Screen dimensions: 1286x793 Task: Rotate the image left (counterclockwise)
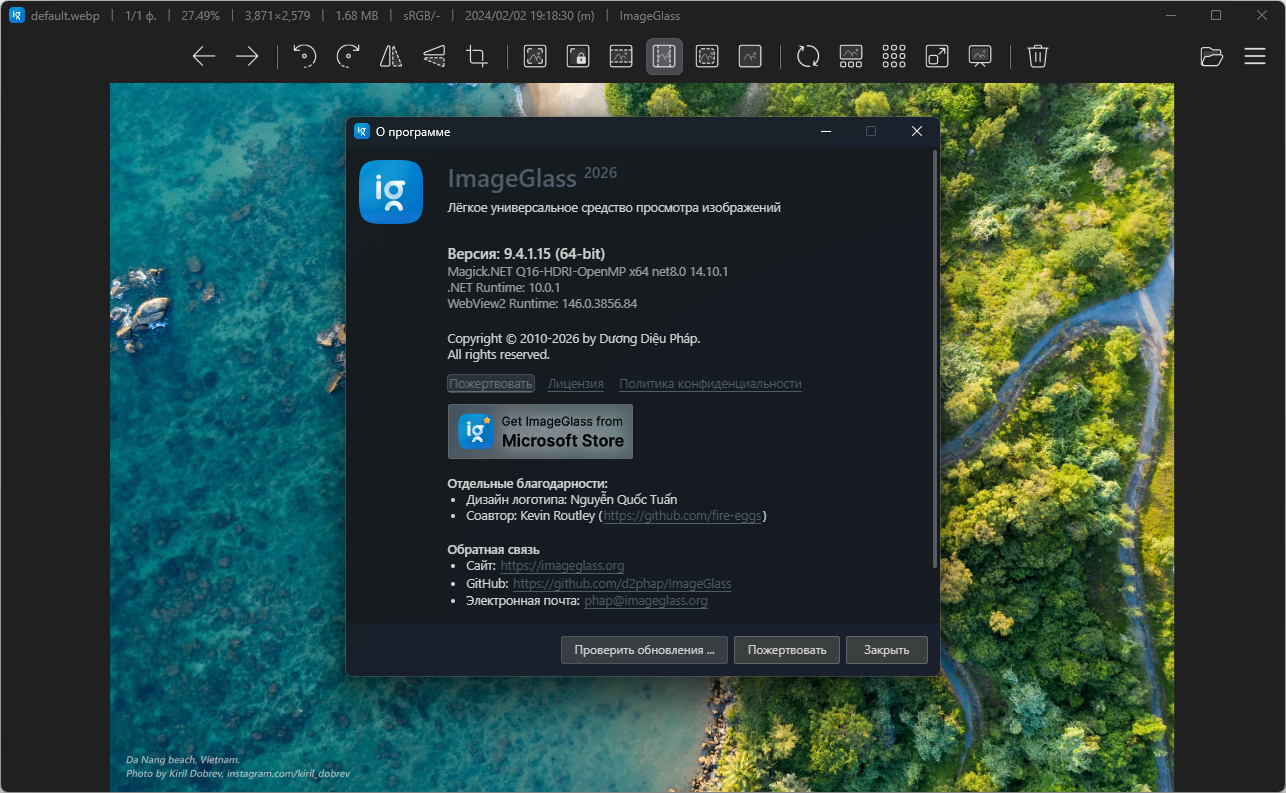(305, 56)
